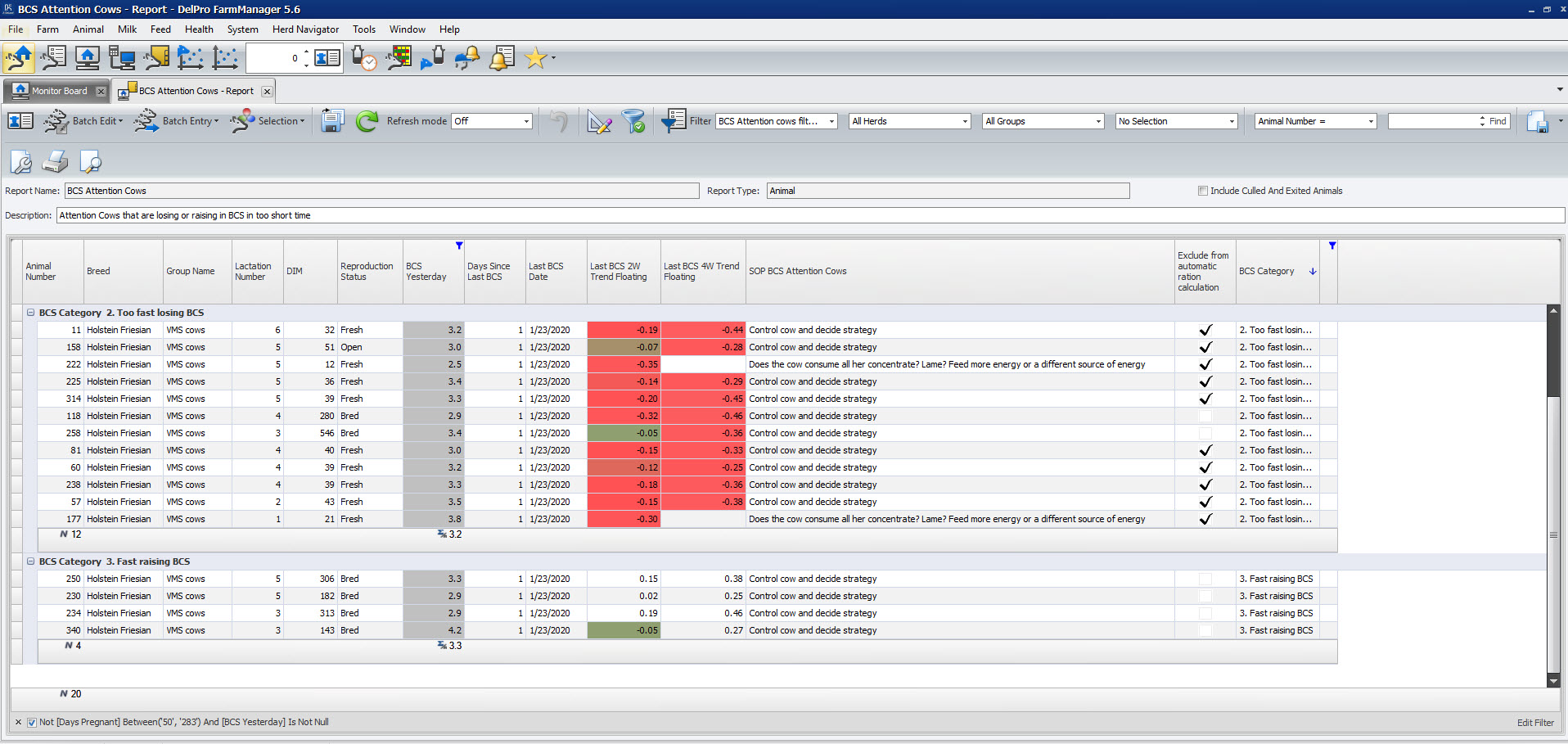Open print preview magnifier page icon
The image size is (1568, 744).
pyautogui.click(x=90, y=162)
